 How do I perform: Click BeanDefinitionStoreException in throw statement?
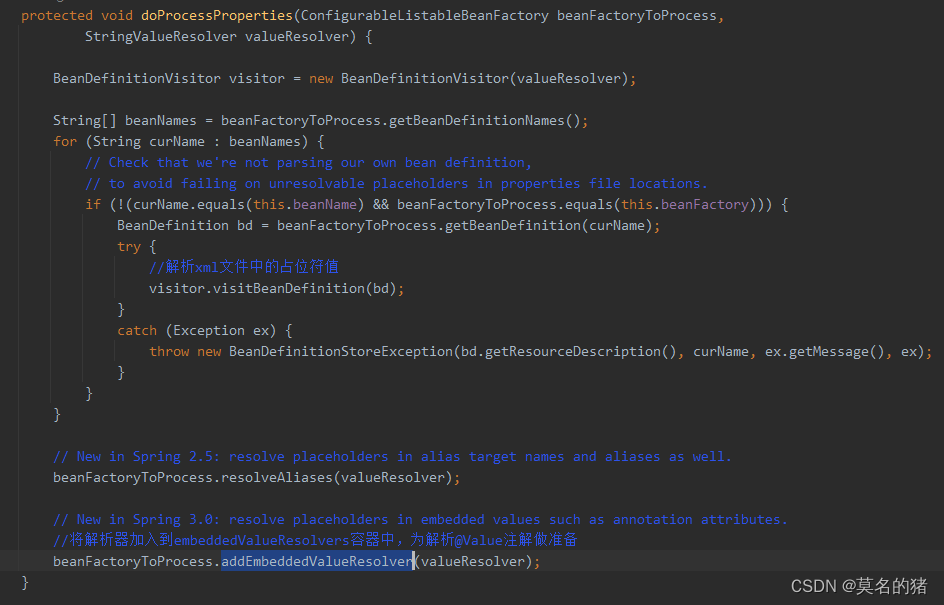pos(341,352)
